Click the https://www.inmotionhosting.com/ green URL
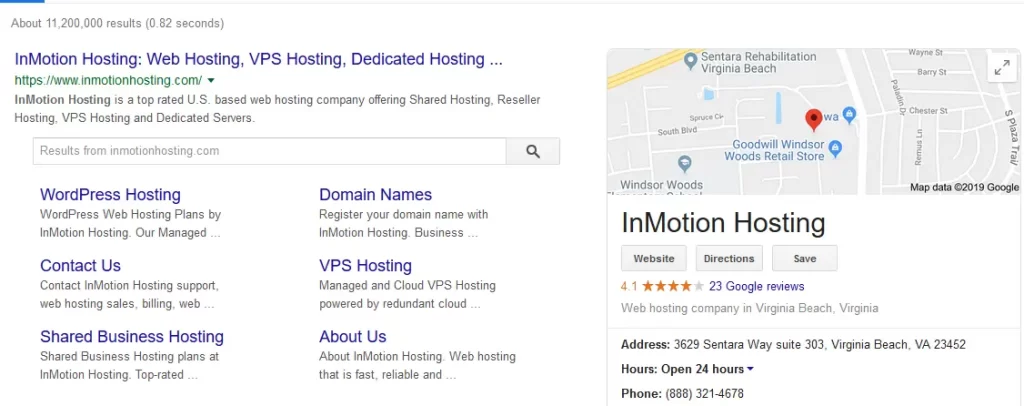Image resolution: width=1024 pixels, height=406 pixels. point(108,81)
